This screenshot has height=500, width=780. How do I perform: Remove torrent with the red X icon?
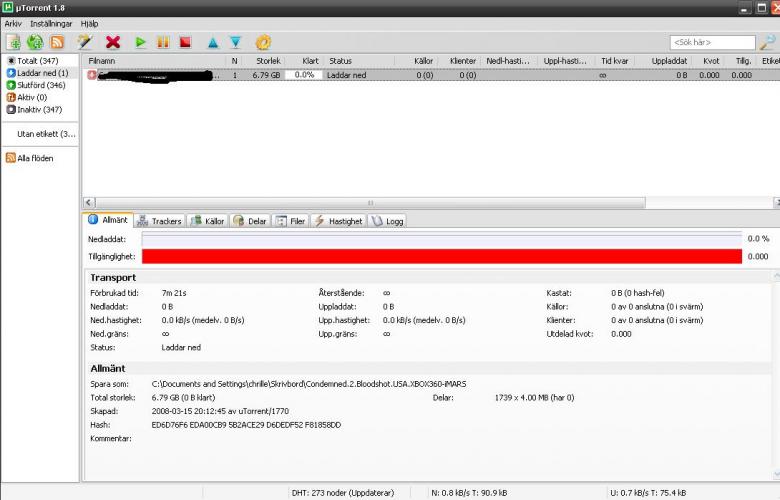pyautogui.click(x=113, y=42)
